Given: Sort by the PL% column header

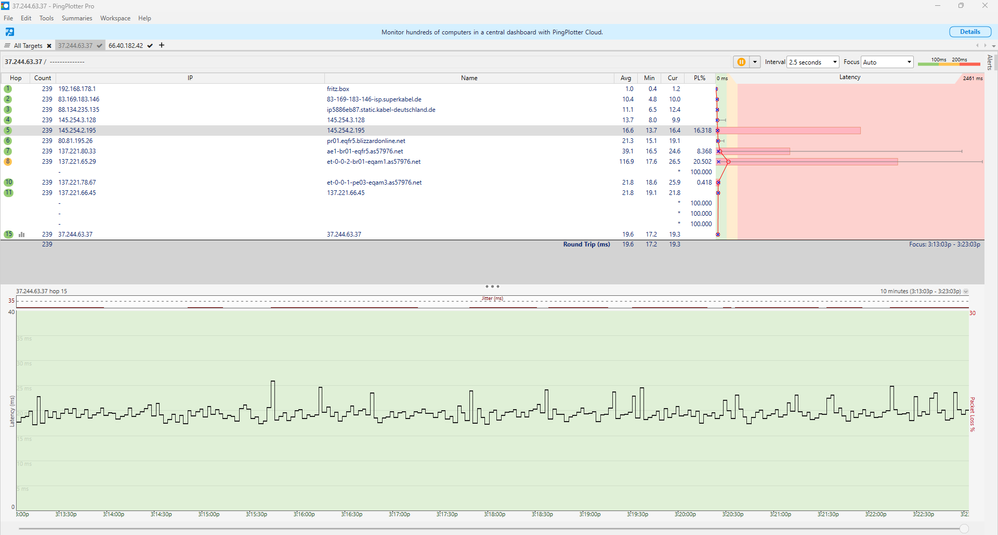Looking at the screenshot, I should 699,77.
